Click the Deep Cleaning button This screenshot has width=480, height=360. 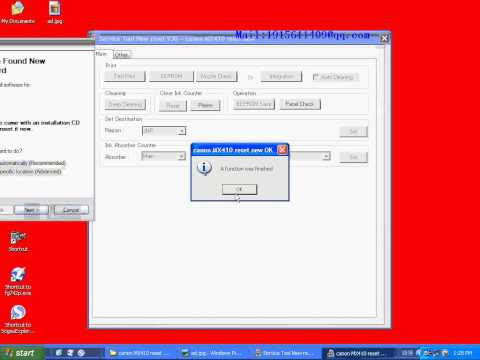click(x=125, y=105)
